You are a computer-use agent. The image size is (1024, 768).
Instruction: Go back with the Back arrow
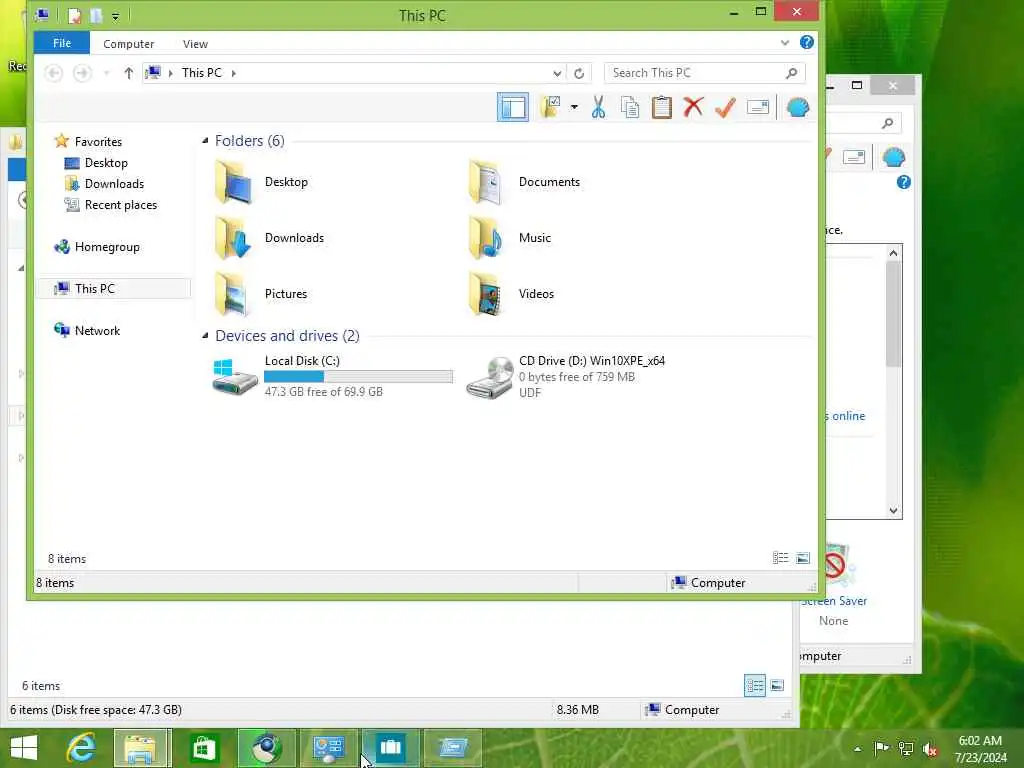click(x=54, y=73)
